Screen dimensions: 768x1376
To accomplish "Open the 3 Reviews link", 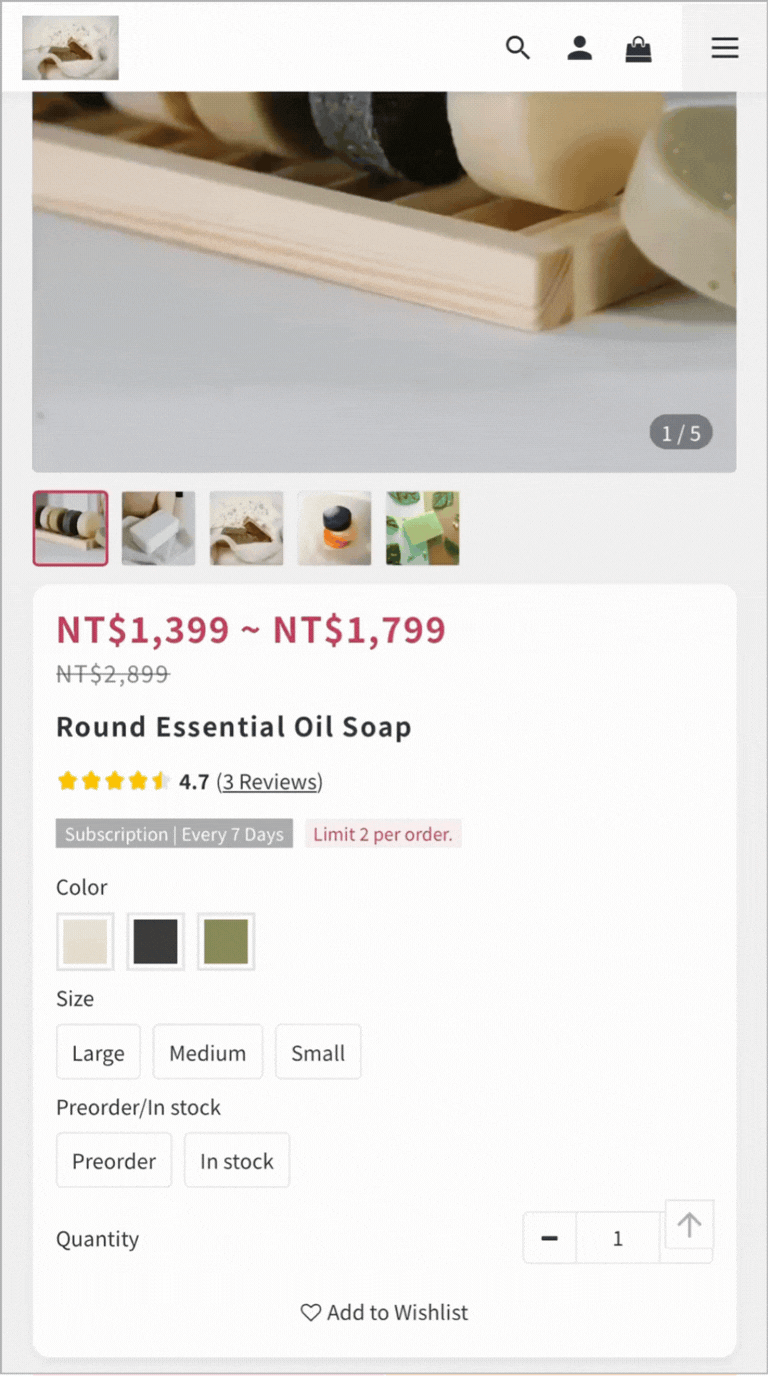I will tap(270, 781).
